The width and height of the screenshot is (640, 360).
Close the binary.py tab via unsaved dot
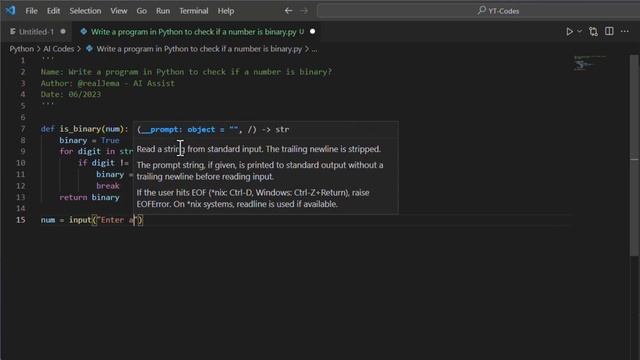pyautogui.click(x=313, y=31)
